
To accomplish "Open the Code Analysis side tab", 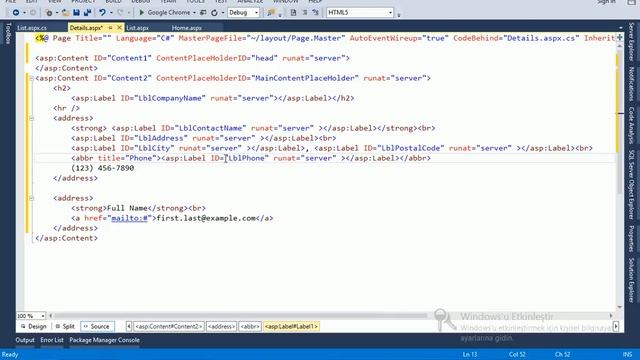I will point(631,125).
